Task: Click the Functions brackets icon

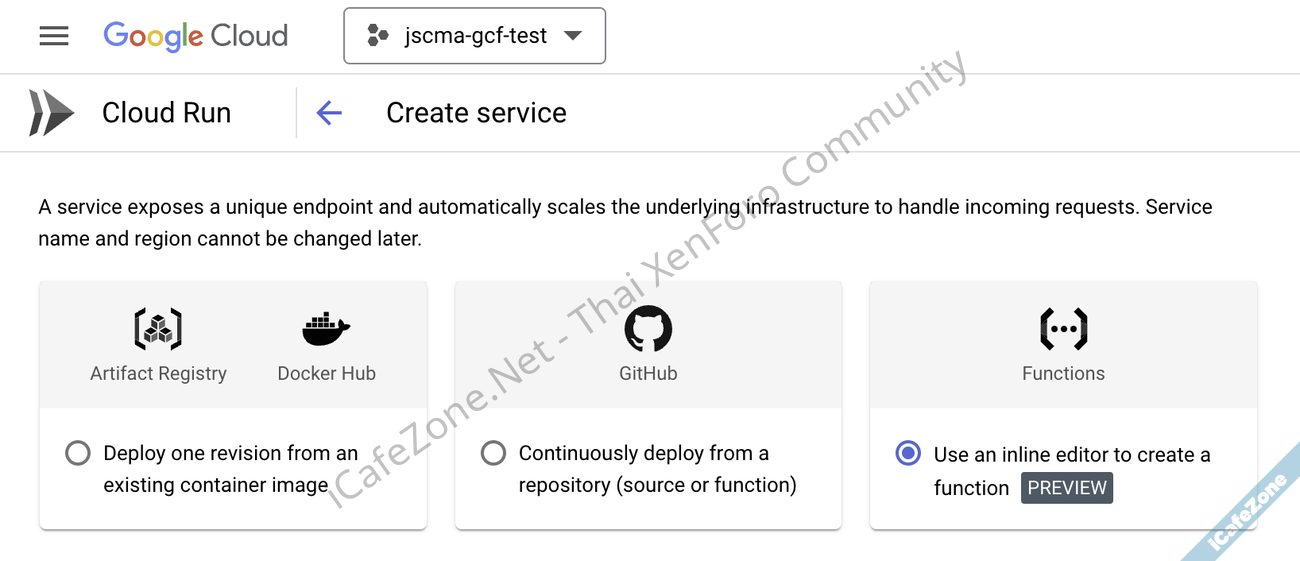Action: (x=1063, y=329)
